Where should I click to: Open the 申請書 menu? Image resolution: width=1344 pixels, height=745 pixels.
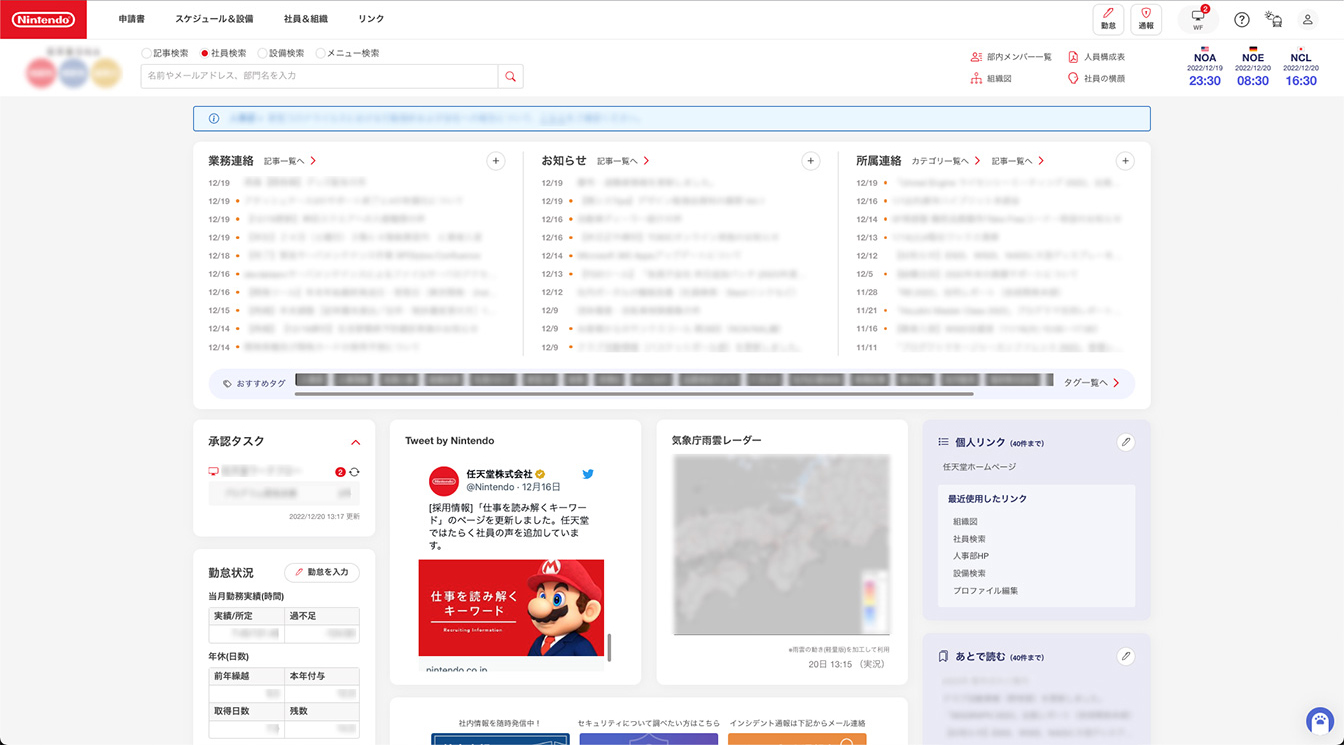point(131,19)
